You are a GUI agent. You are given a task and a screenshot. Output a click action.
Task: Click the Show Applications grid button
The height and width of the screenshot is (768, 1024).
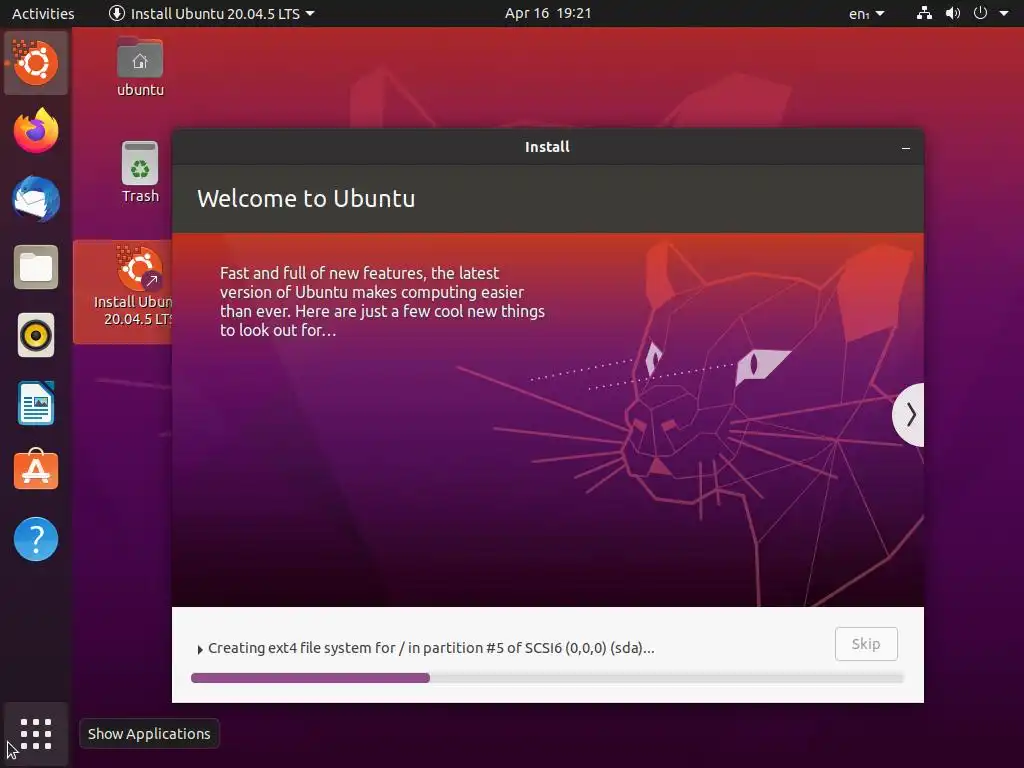[36, 734]
